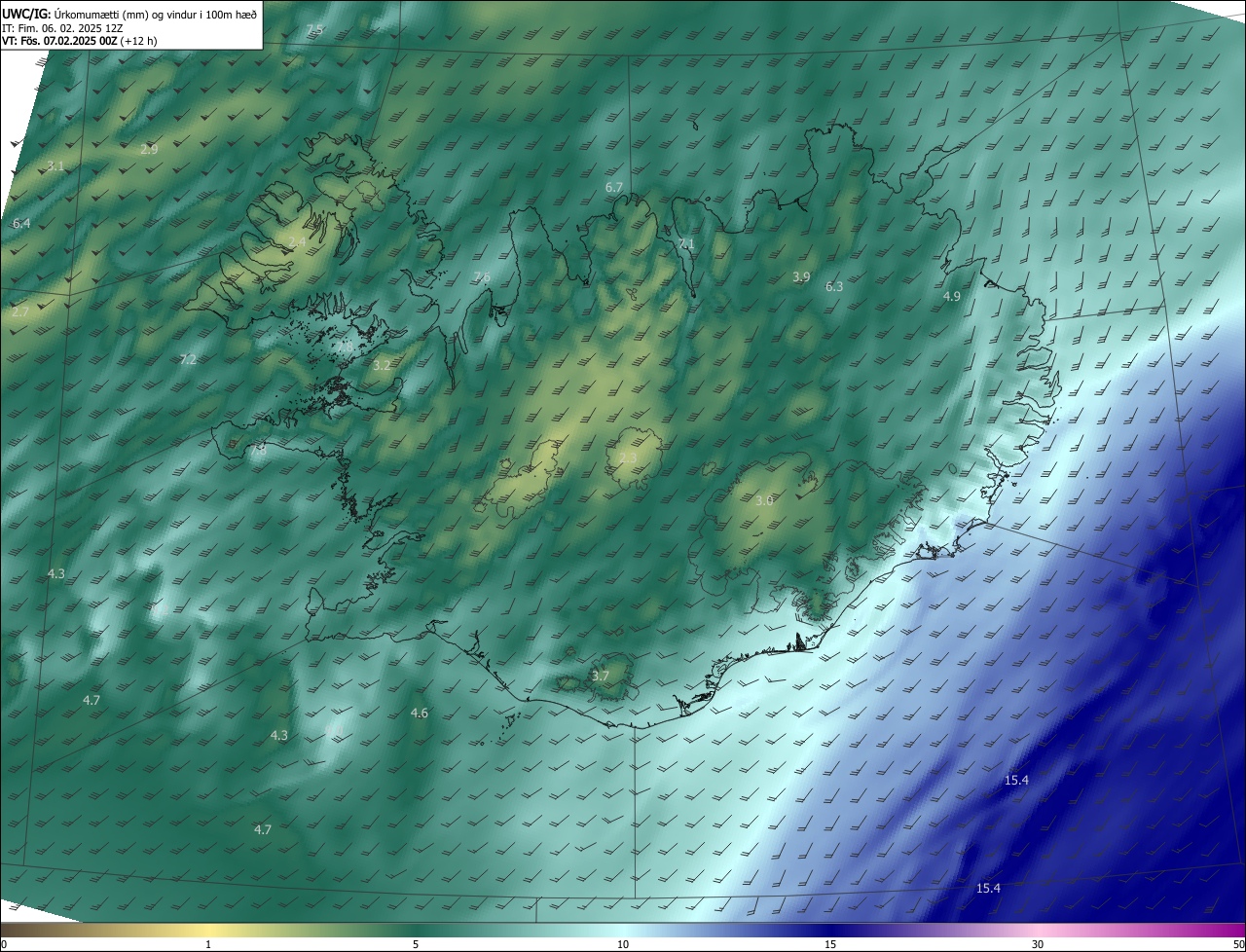Click the 3.9 value label
The image size is (1246, 952).
[x=801, y=277]
